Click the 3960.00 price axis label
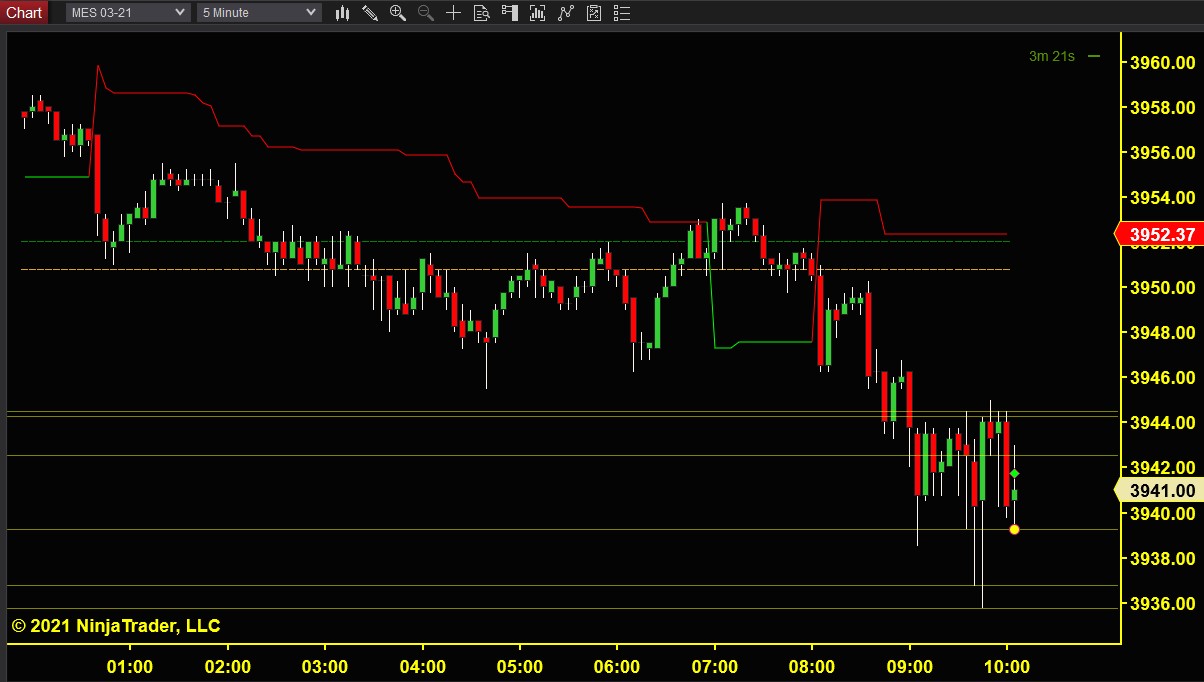Screen dimensions: 1204x682 pos(1162,62)
